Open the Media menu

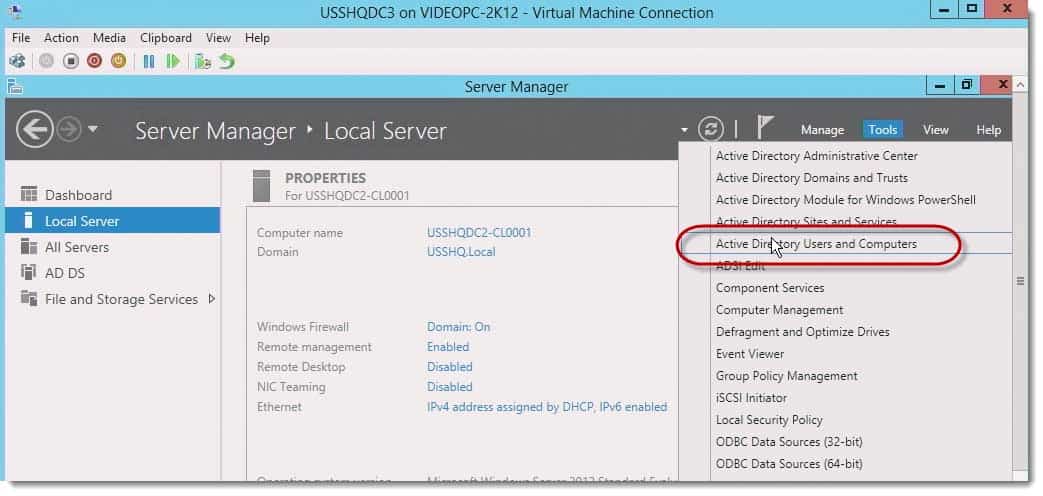109,38
